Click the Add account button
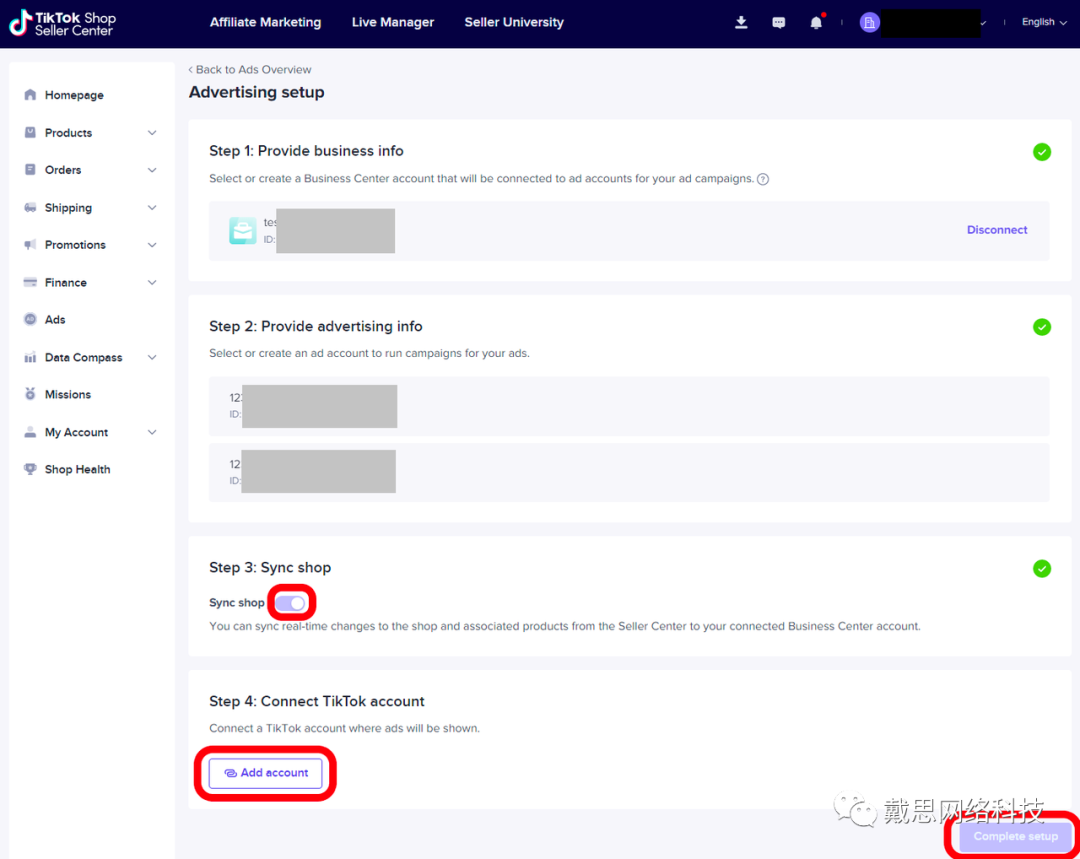 tap(266, 773)
